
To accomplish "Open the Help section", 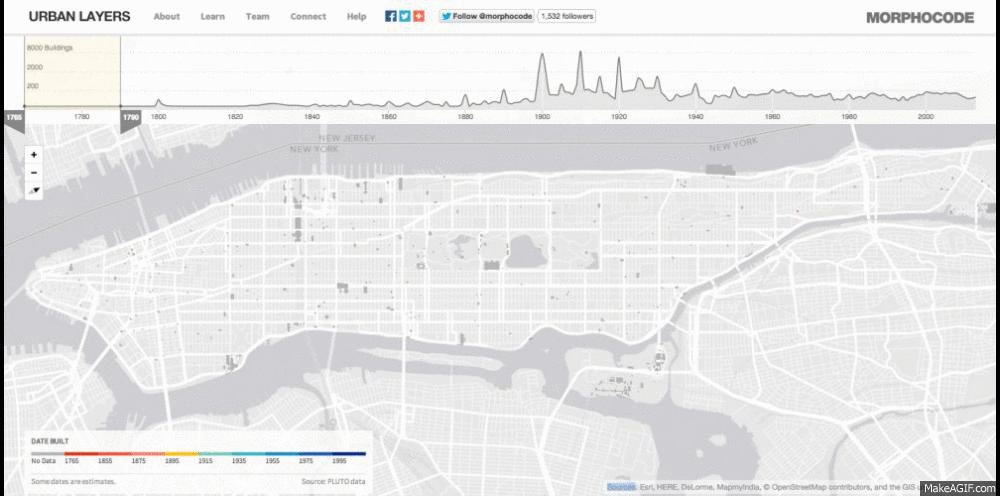I will pos(356,17).
